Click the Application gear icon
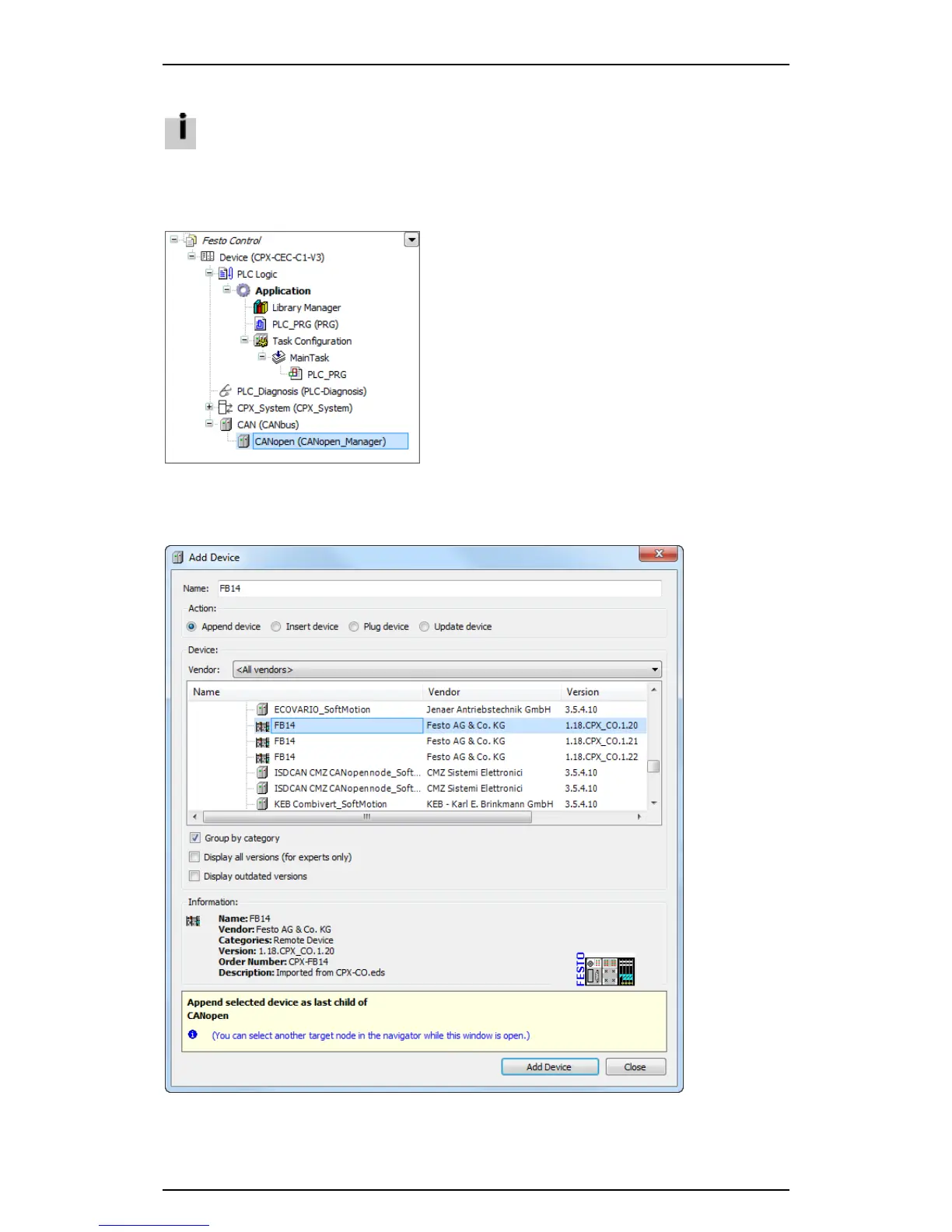Image resolution: width=952 pixels, height=1232 pixels. tap(243, 290)
